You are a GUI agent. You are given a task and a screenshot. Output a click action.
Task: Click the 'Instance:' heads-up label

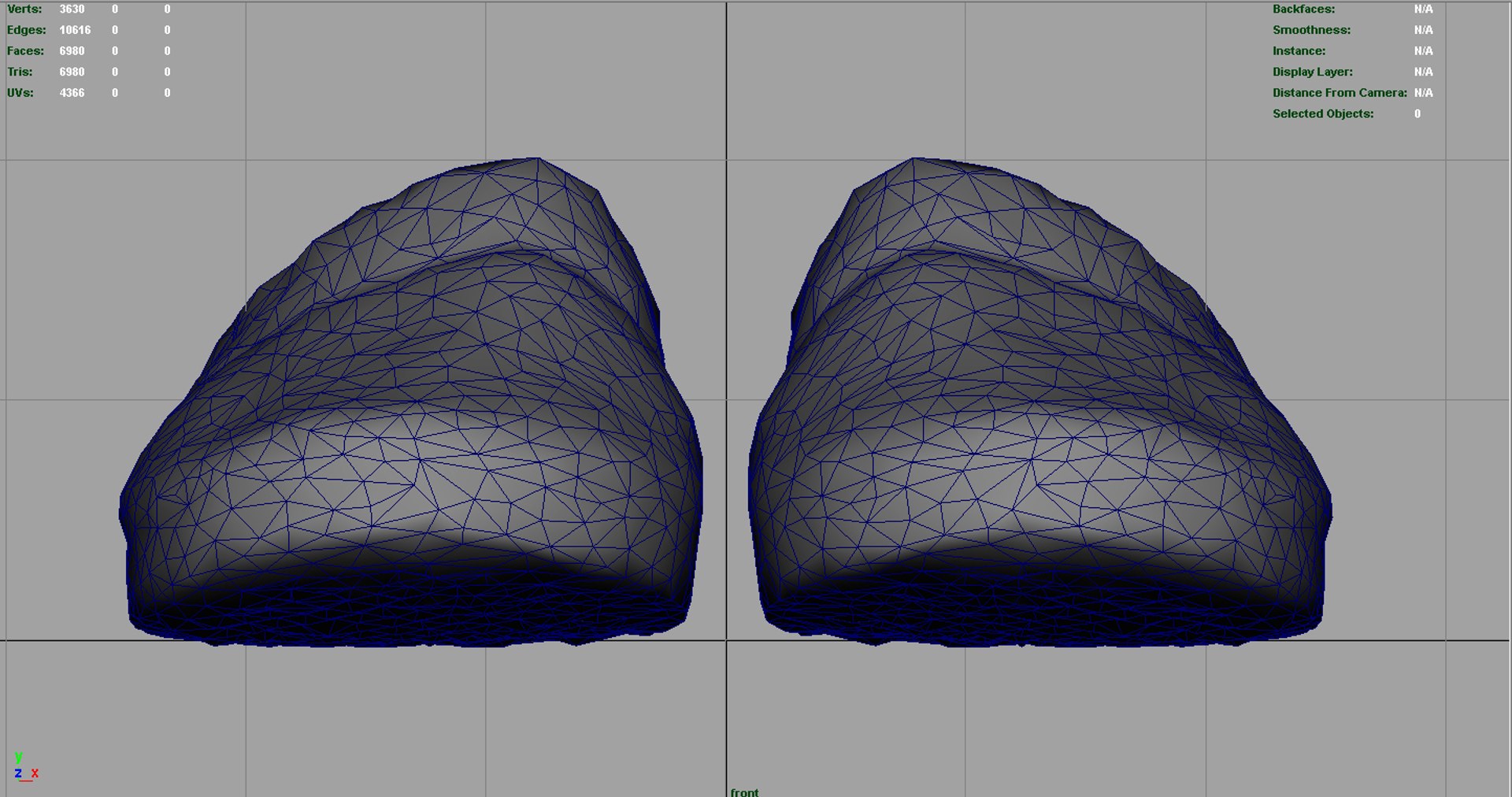pyautogui.click(x=1299, y=51)
